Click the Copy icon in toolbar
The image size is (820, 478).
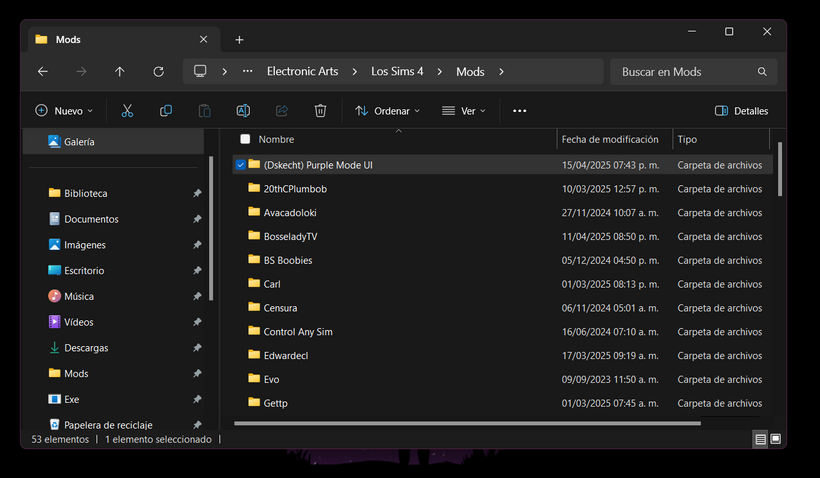(x=166, y=111)
